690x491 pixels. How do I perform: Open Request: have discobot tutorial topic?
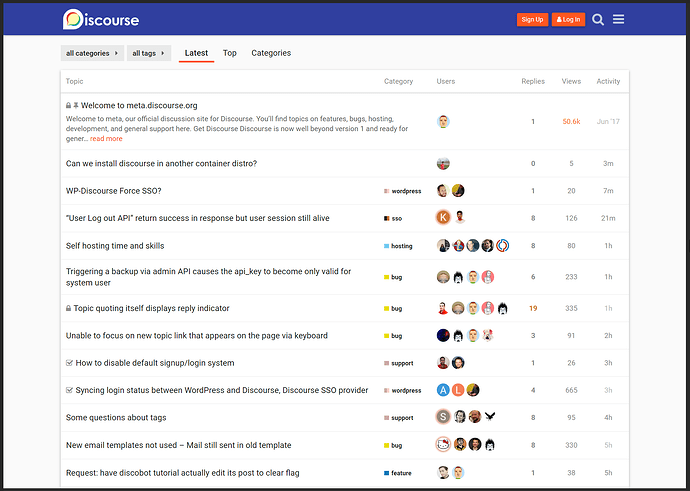click(183, 473)
